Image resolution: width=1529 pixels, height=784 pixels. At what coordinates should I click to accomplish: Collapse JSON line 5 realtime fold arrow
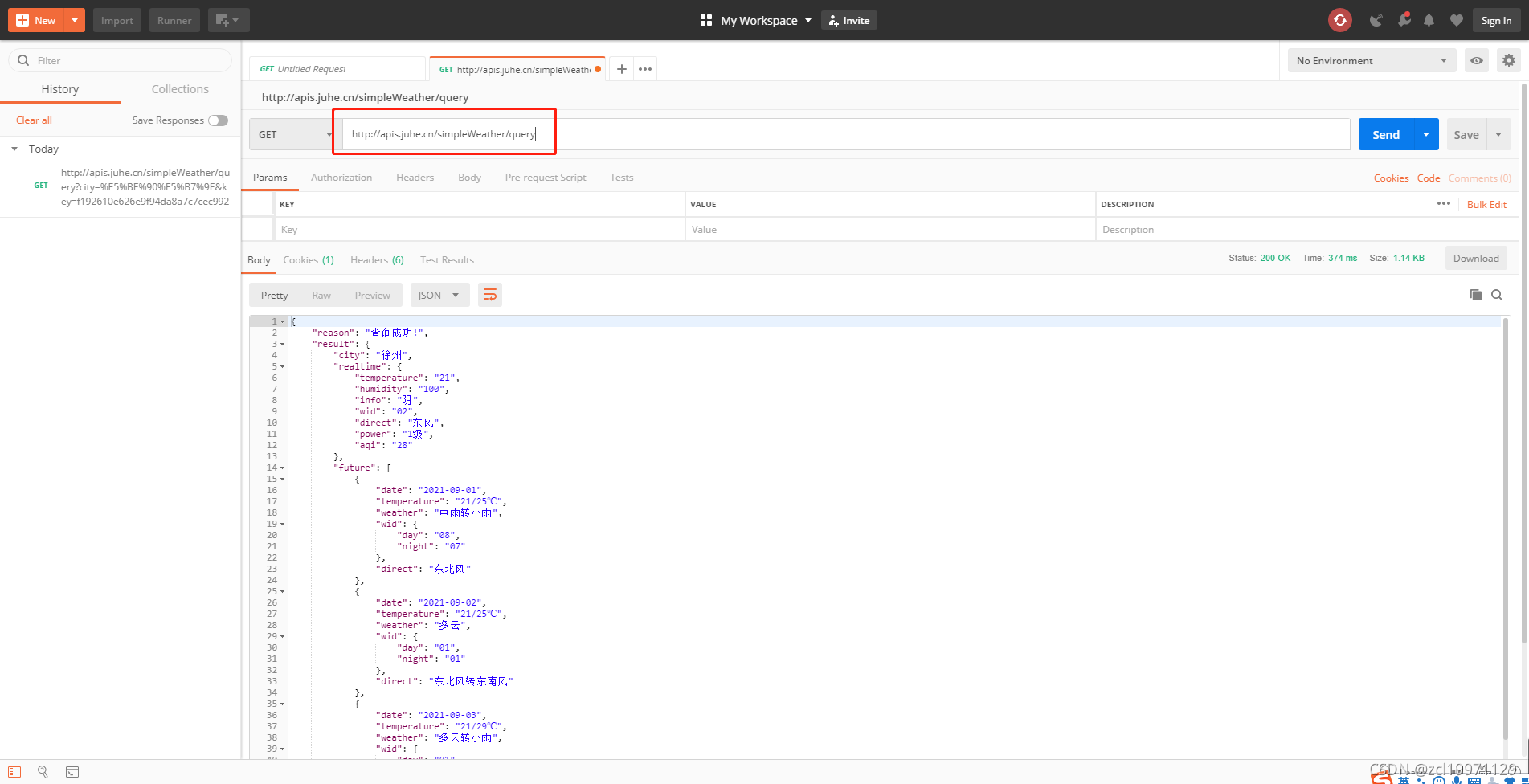[x=282, y=366]
